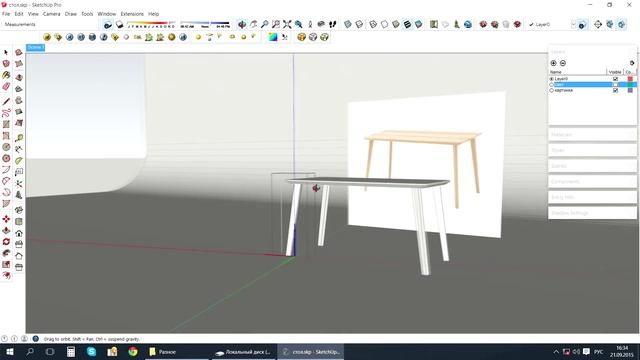Click the Position Camera tool

pos(310,24)
